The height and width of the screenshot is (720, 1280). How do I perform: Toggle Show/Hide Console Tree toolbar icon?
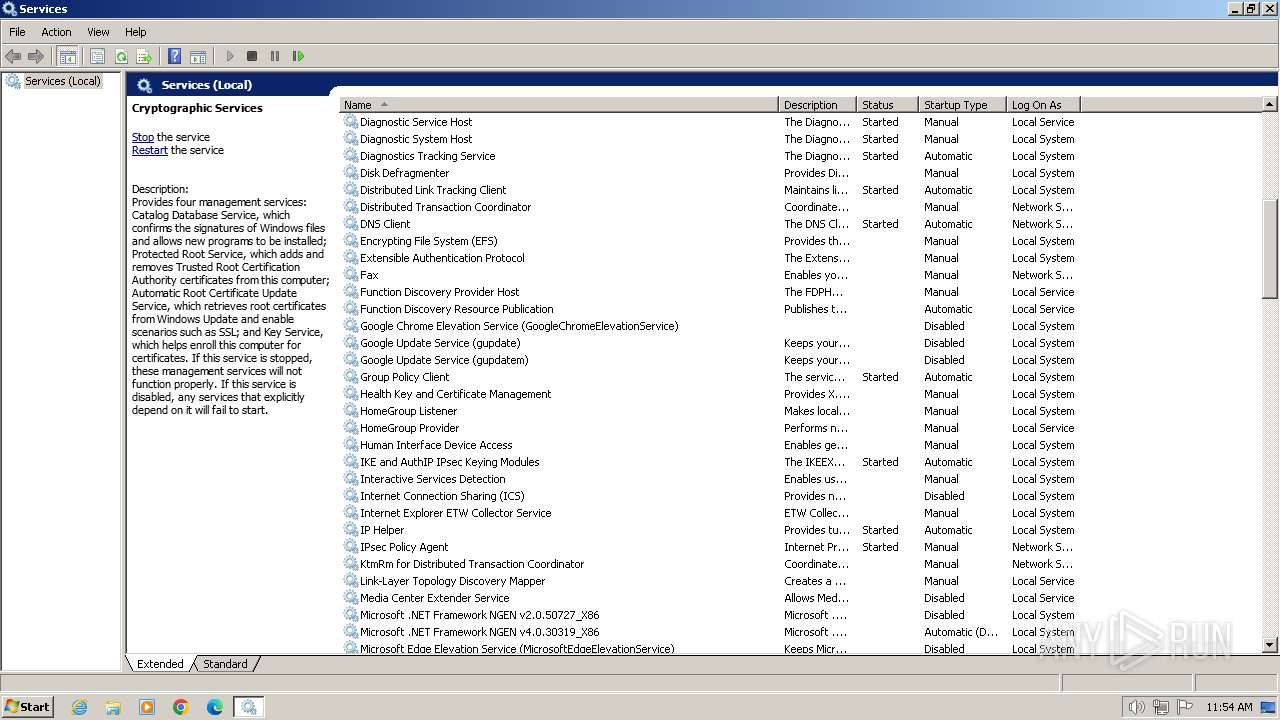pyautogui.click(x=68, y=57)
